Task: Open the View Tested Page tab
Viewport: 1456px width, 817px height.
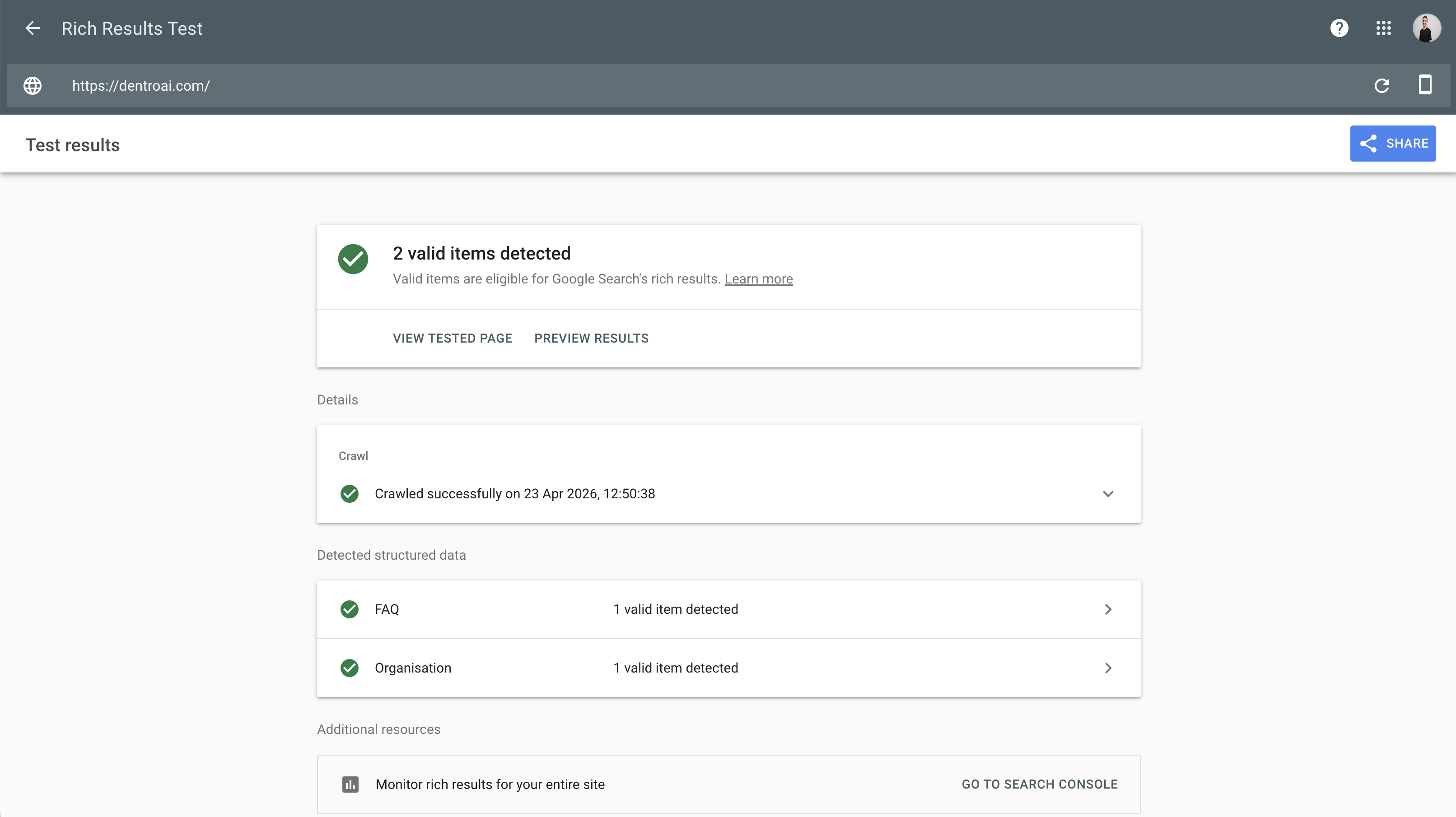Action: pyautogui.click(x=452, y=338)
